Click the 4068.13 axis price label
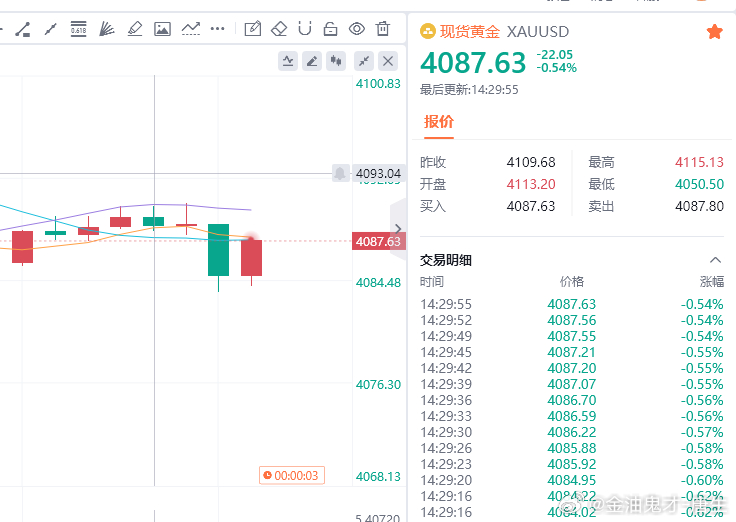 378,476
